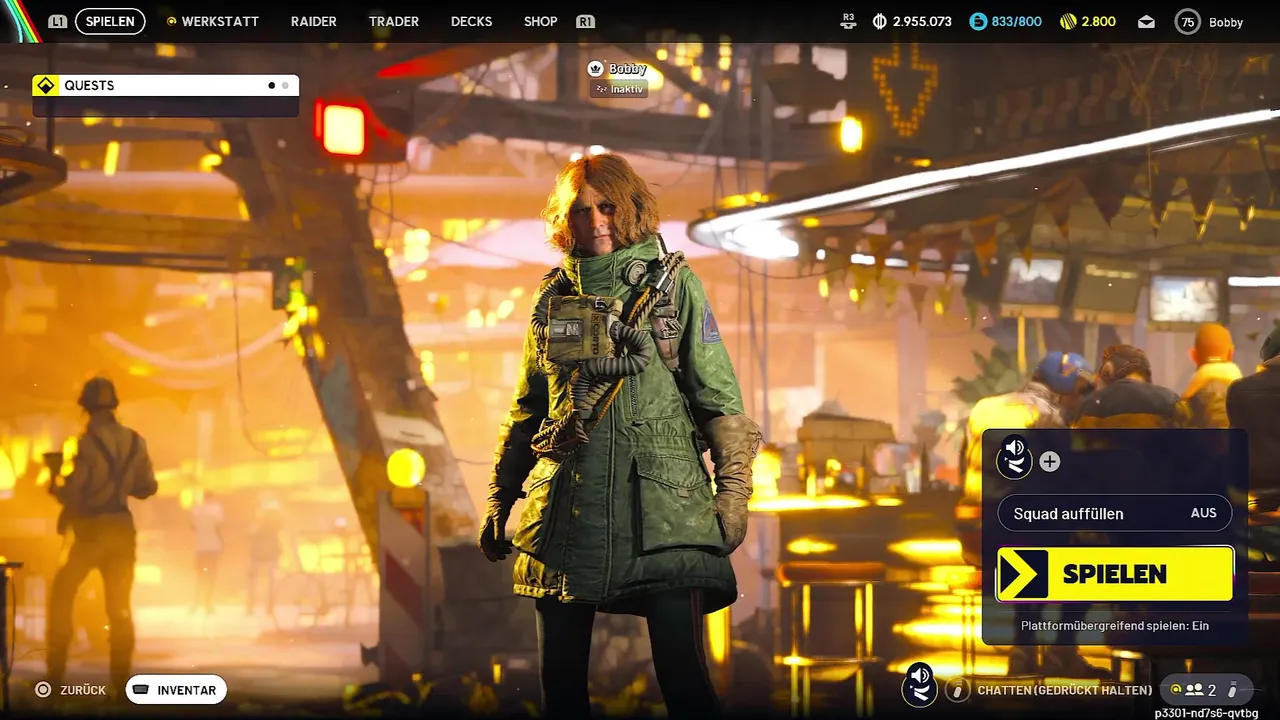
Task: Click the yellow QUESTS diamond icon
Action: 45,85
